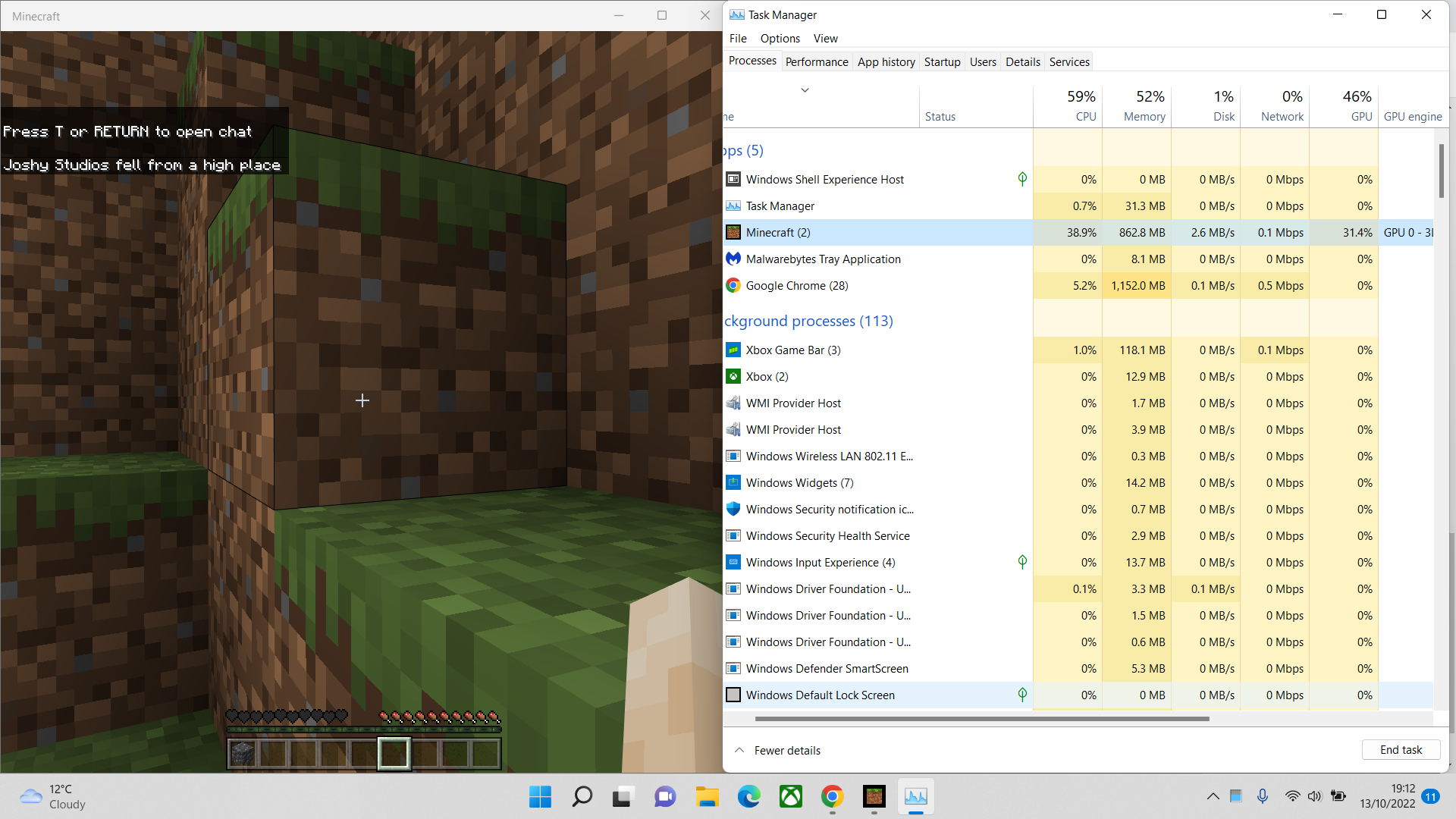This screenshot has width=1456, height=819.
Task: Click the Windows Security notification shield icon
Action: [733, 509]
